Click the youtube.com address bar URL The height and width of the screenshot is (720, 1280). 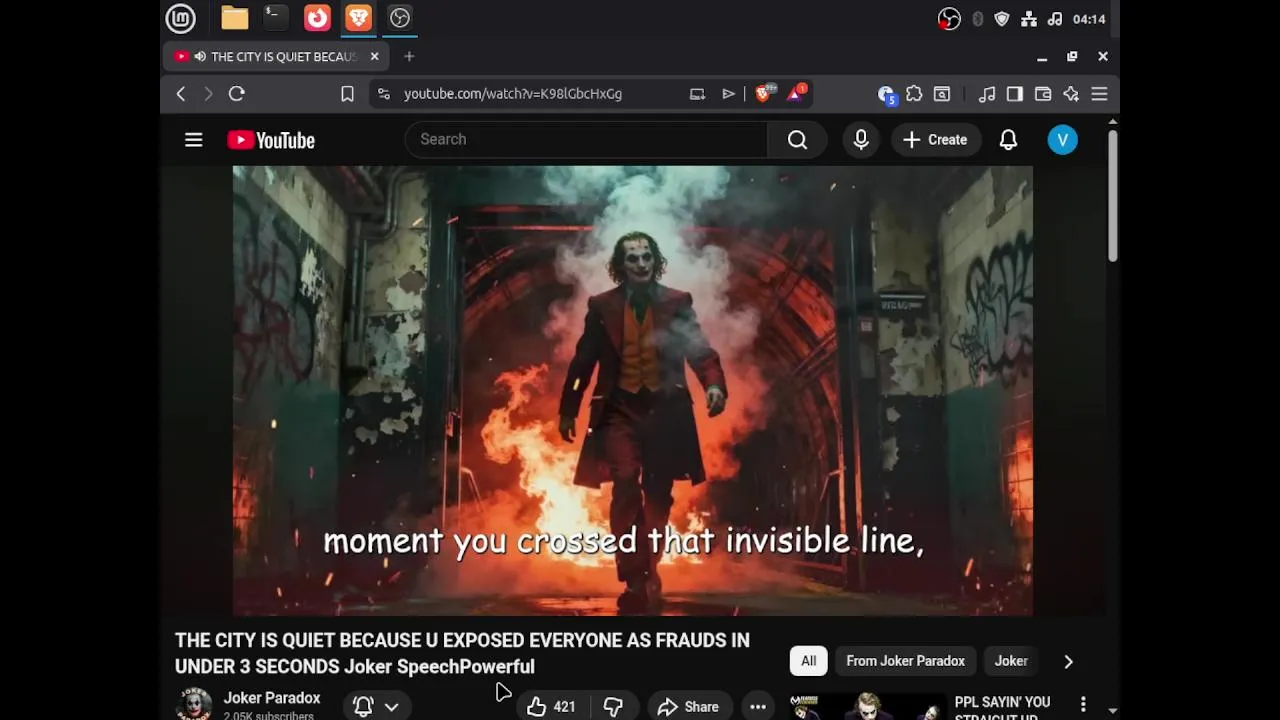pos(513,94)
